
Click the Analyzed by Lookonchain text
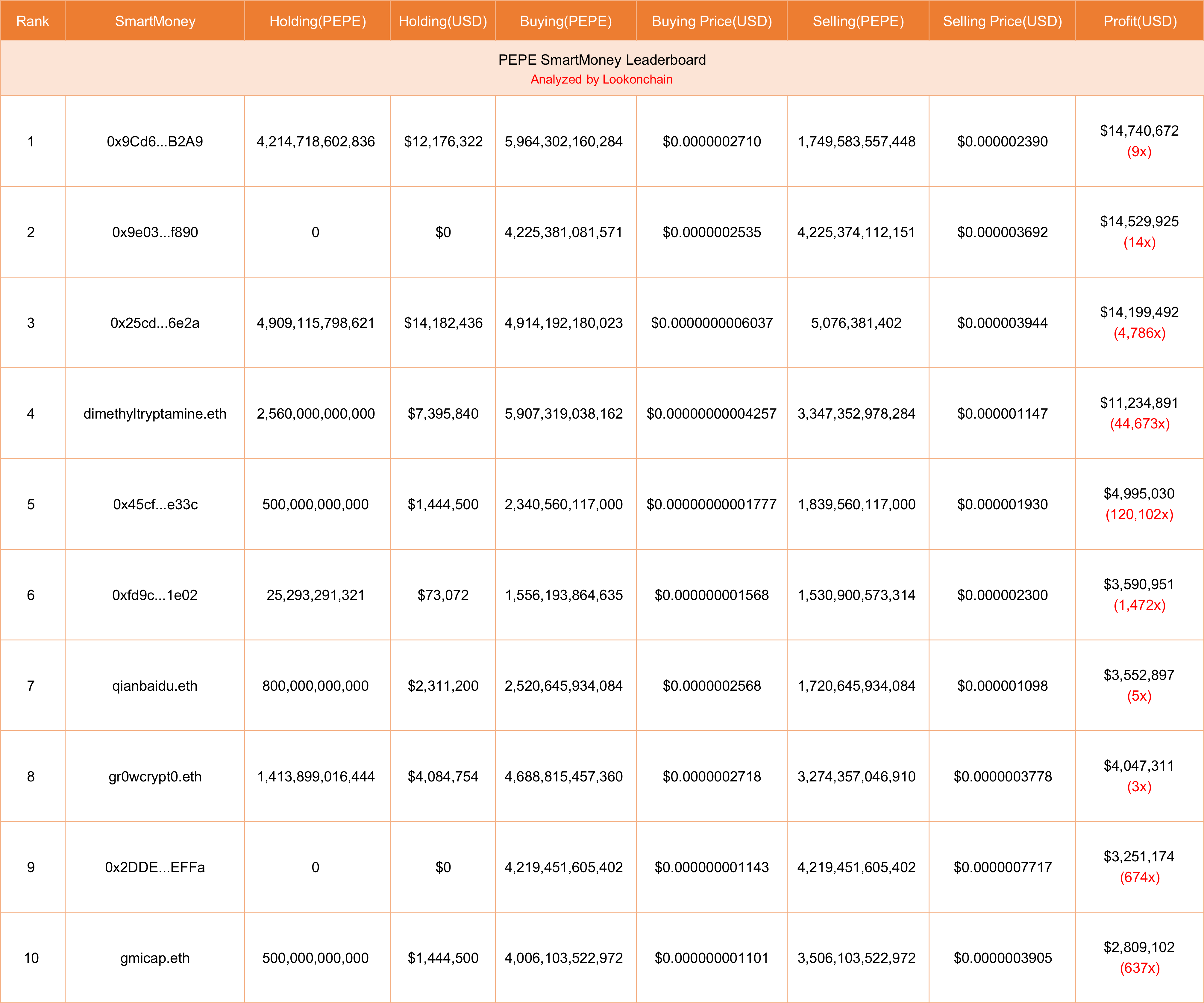click(601, 79)
